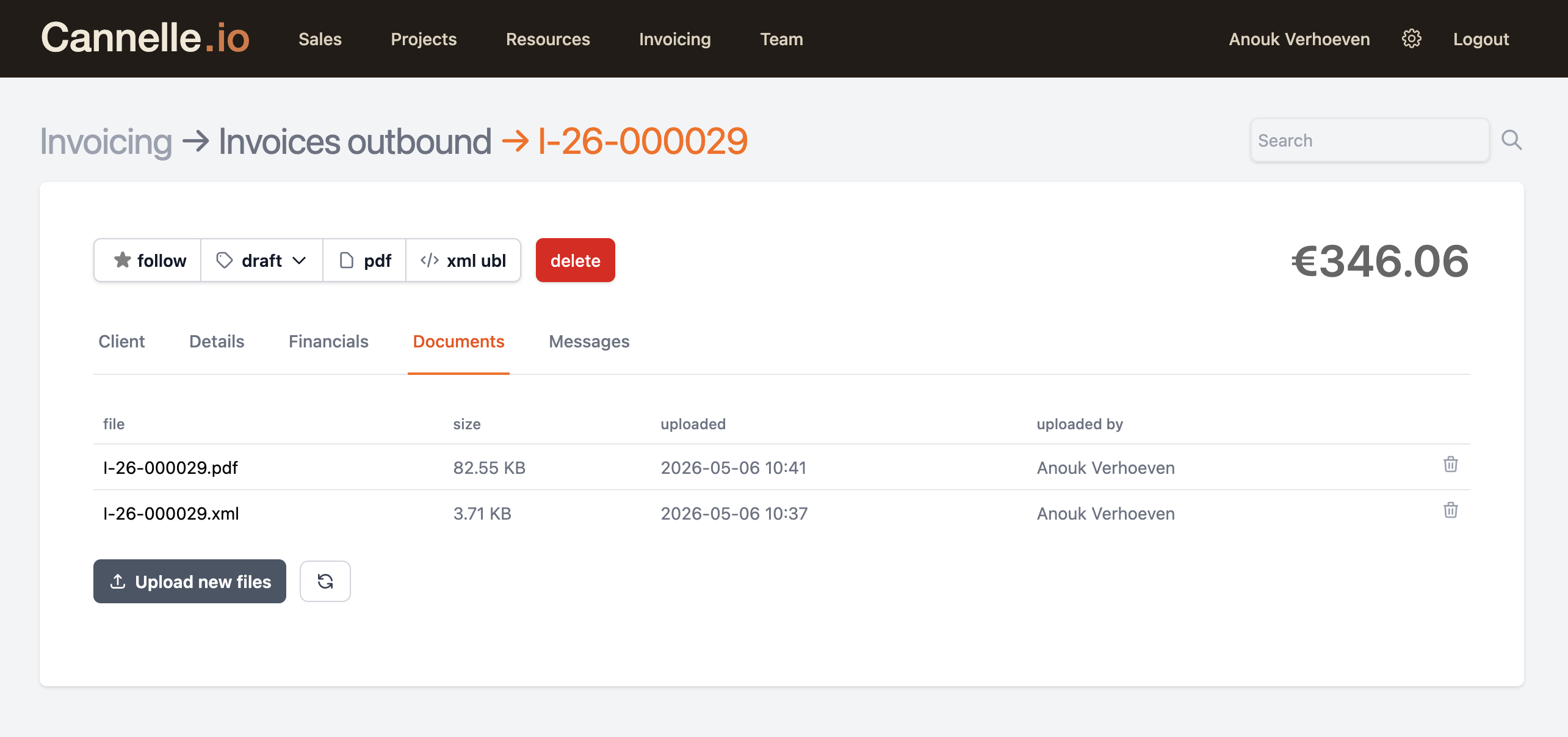Switch to the Client tab
1568x737 pixels.
[x=121, y=341]
